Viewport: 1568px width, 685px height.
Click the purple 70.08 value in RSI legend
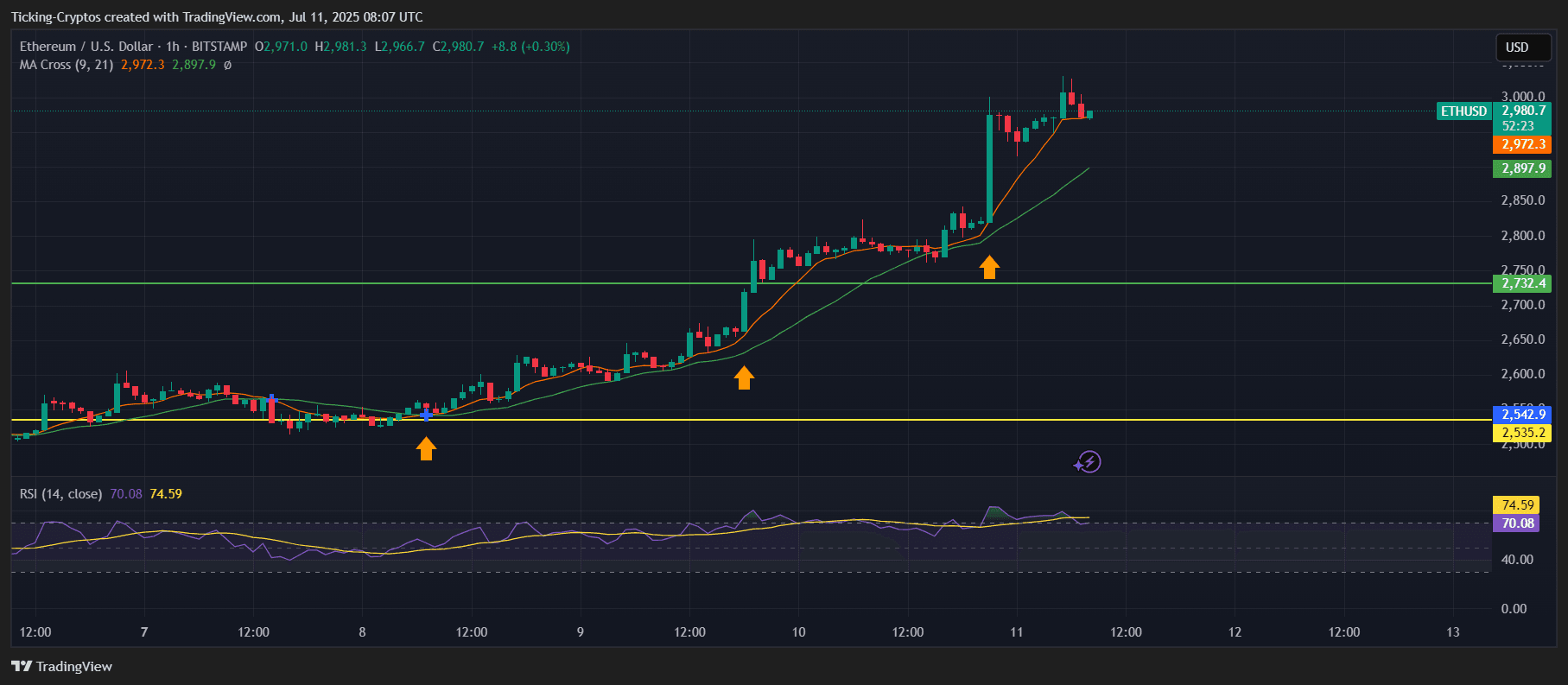126,494
